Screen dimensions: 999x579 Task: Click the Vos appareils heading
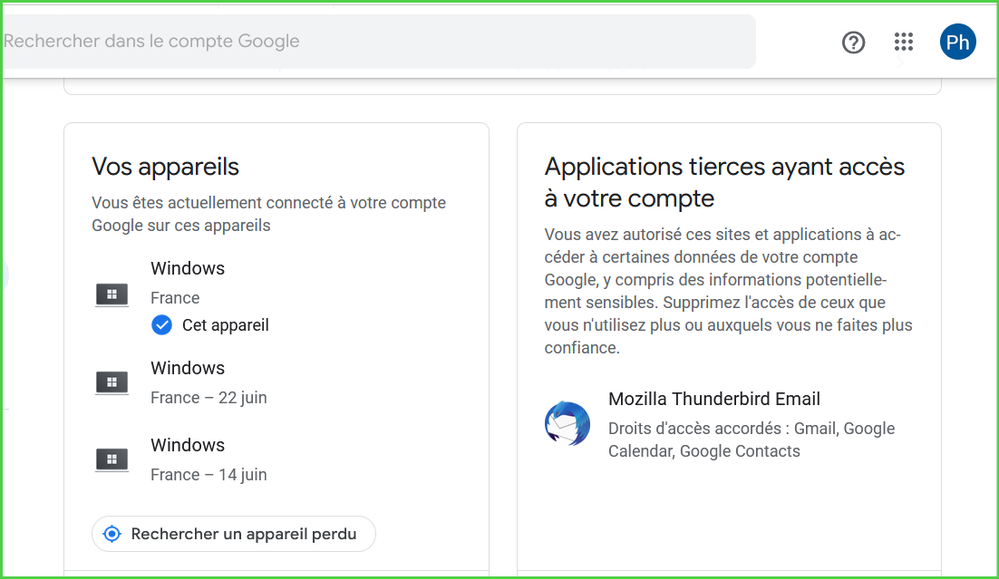tap(165, 166)
